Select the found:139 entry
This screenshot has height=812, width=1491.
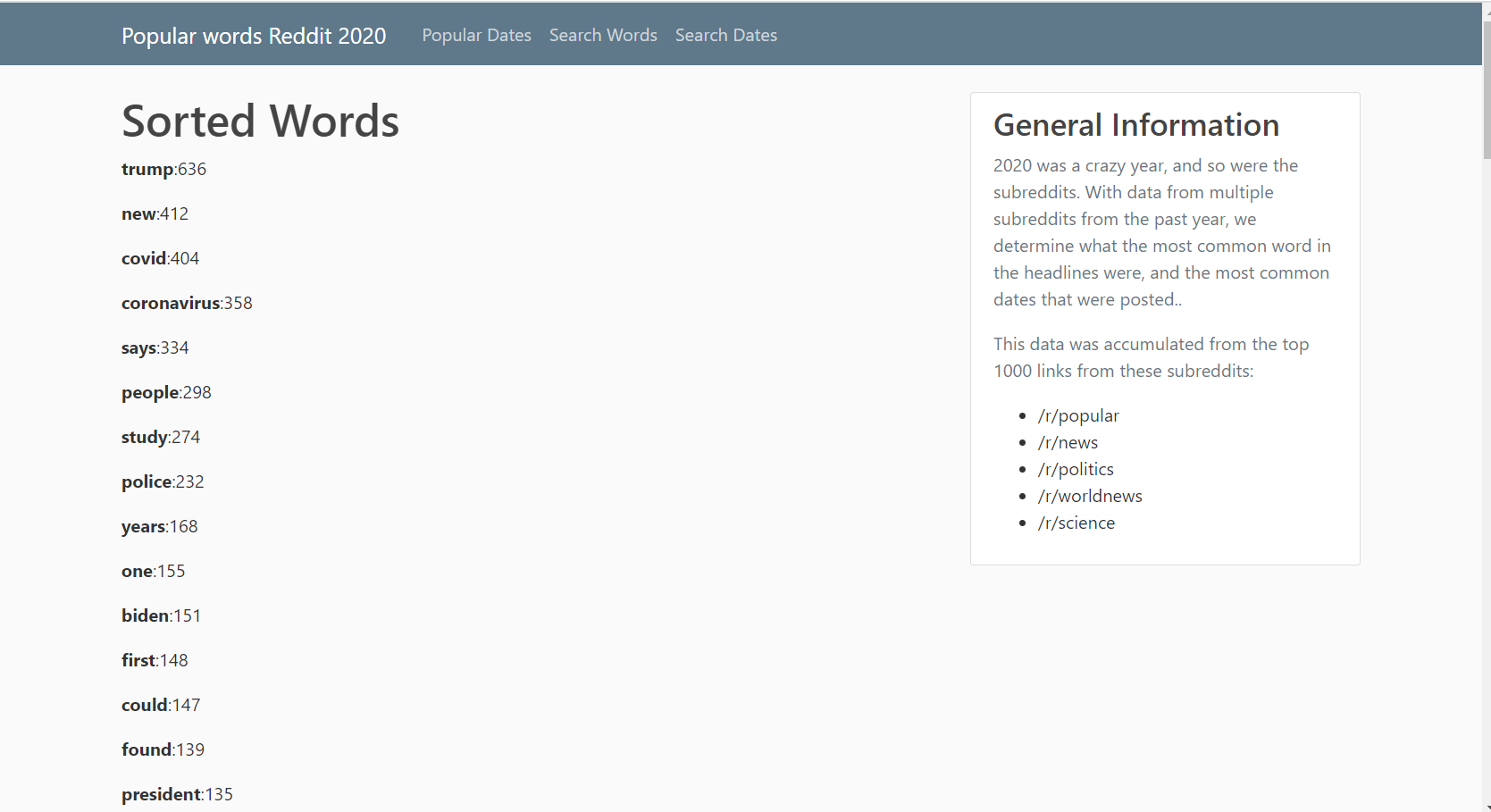point(163,749)
